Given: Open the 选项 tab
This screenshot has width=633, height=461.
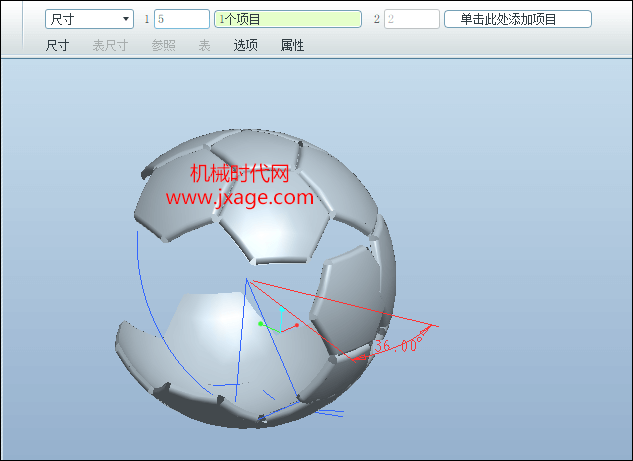Looking at the screenshot, I should point(245,45).
